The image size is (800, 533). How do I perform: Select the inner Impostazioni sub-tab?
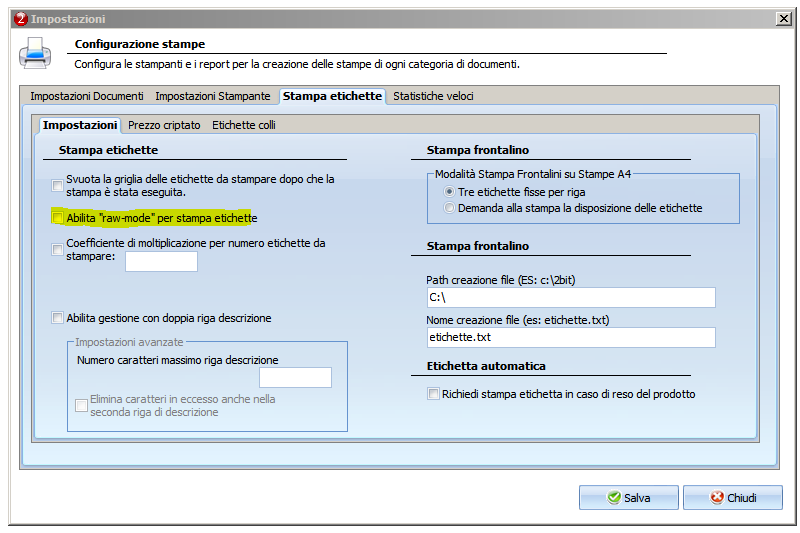pos(80,125)
